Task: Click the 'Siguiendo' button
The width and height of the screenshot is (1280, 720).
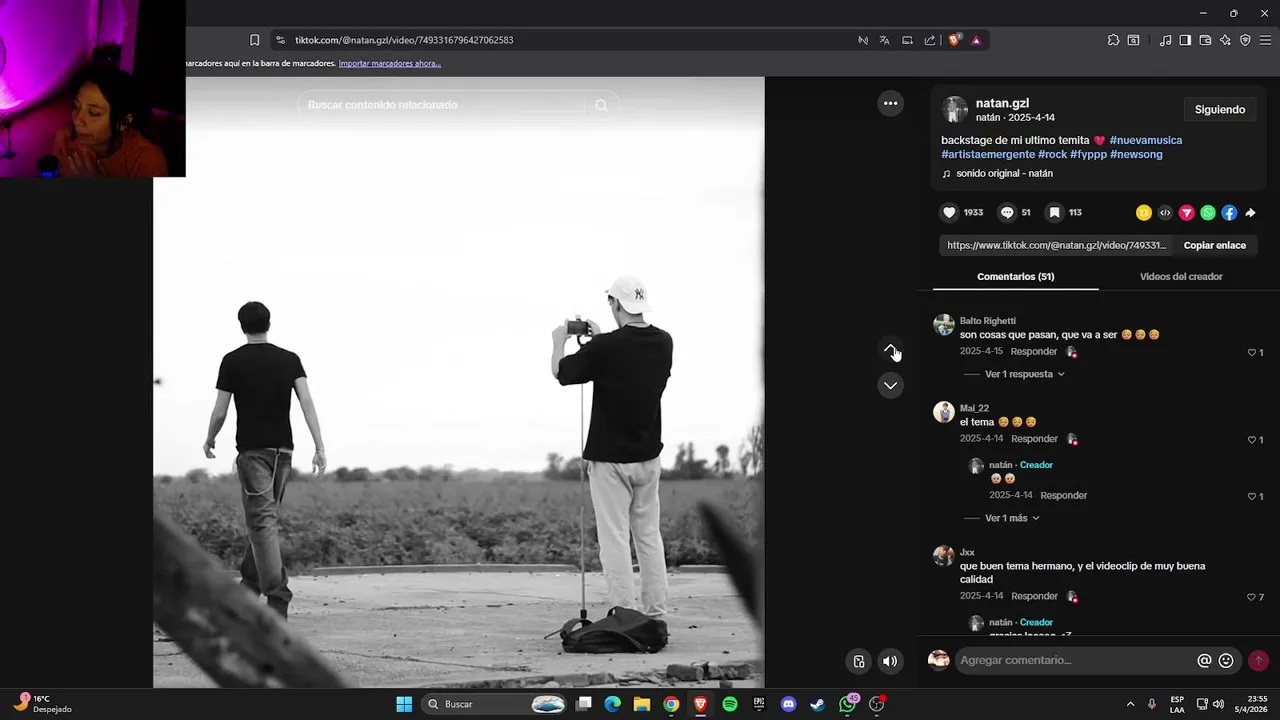Action: [x=1220, y=109]
